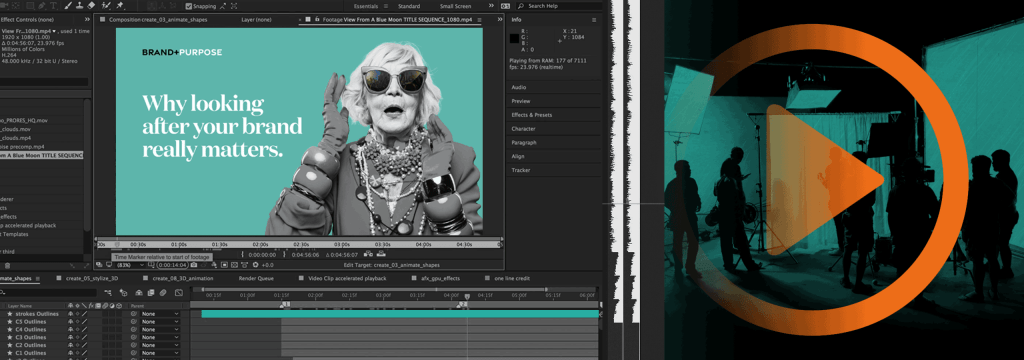This screenshot has height=360, width=1024.
Task: Click the pick whip for C1 Outlines
Action: (133, 353)
